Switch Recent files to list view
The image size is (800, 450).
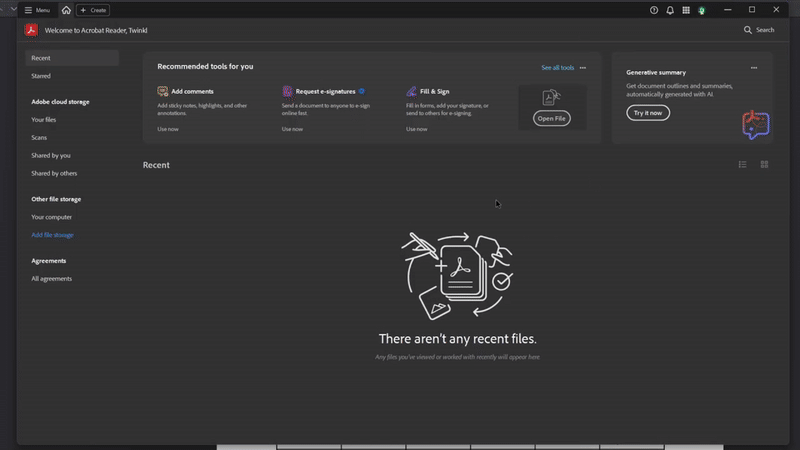[x=742, y=164]
